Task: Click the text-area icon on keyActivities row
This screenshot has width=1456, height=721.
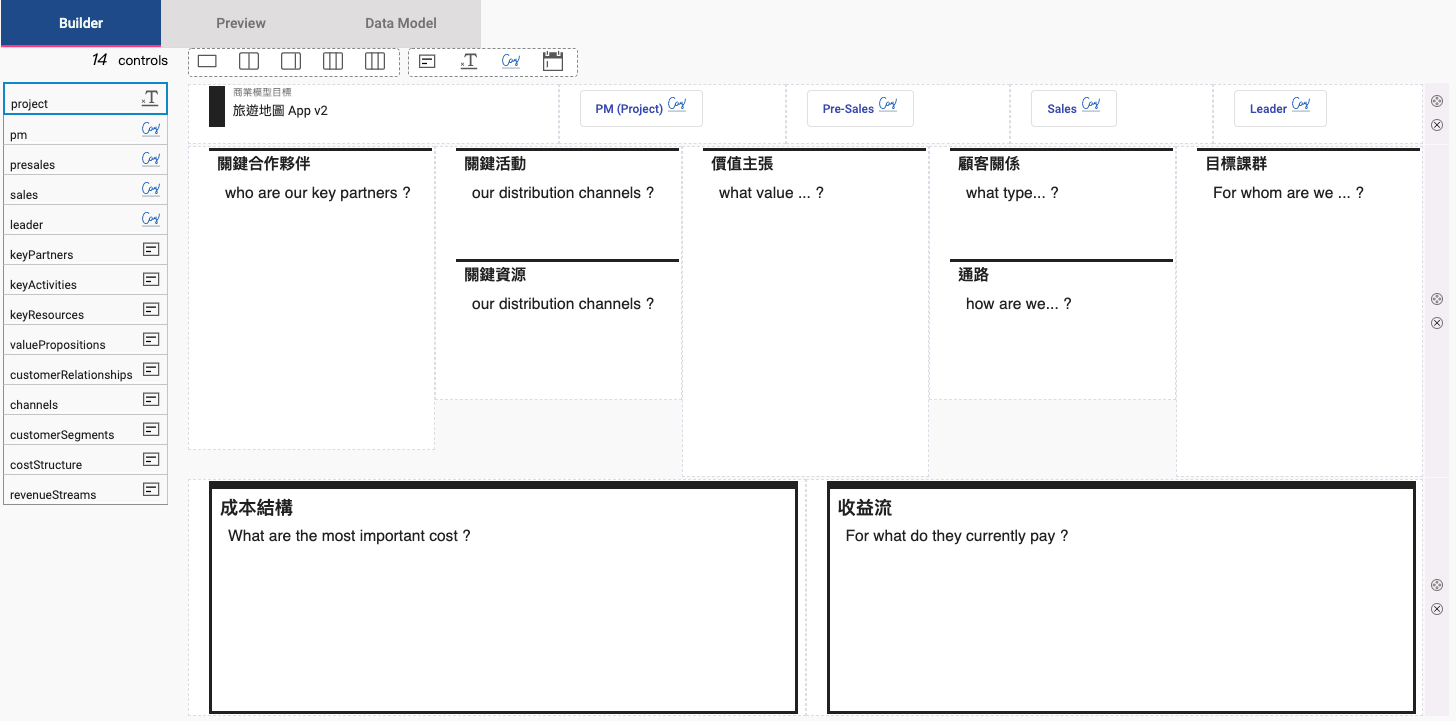Action: pyautogui.click(x=151, y=279)
